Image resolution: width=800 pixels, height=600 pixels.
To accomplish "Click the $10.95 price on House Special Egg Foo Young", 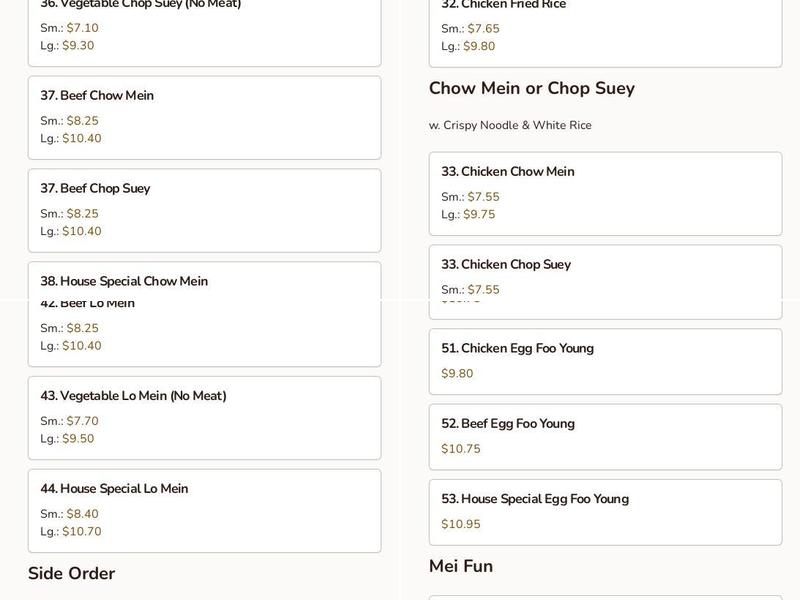I will point(462,521).
